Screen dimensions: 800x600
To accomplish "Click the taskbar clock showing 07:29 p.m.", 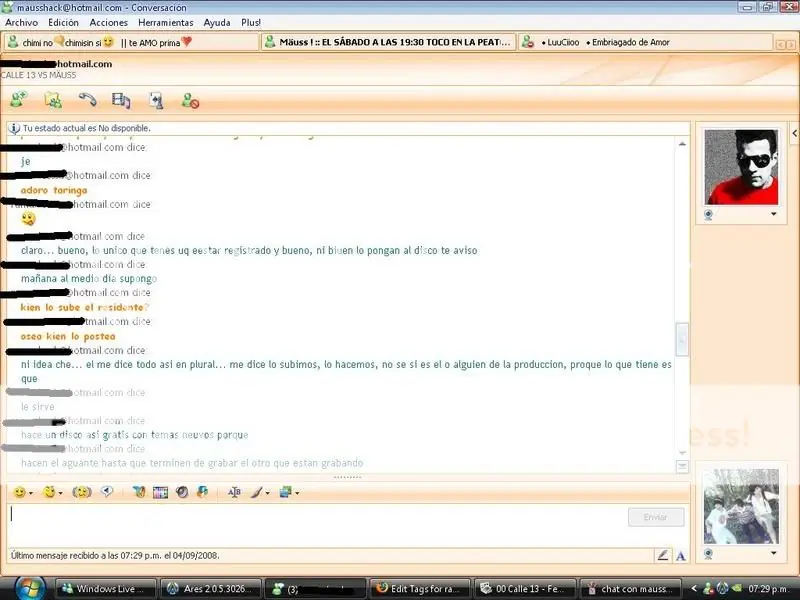I will (x=768, y=589).
